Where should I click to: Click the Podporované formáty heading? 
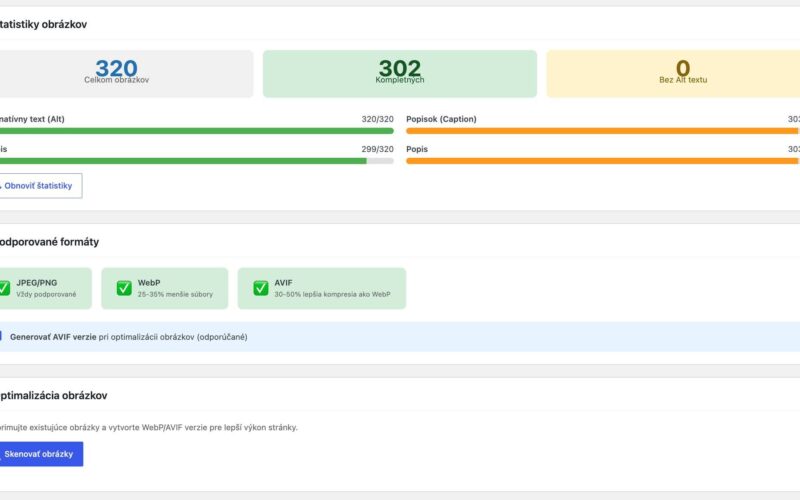tap(49, 242)
